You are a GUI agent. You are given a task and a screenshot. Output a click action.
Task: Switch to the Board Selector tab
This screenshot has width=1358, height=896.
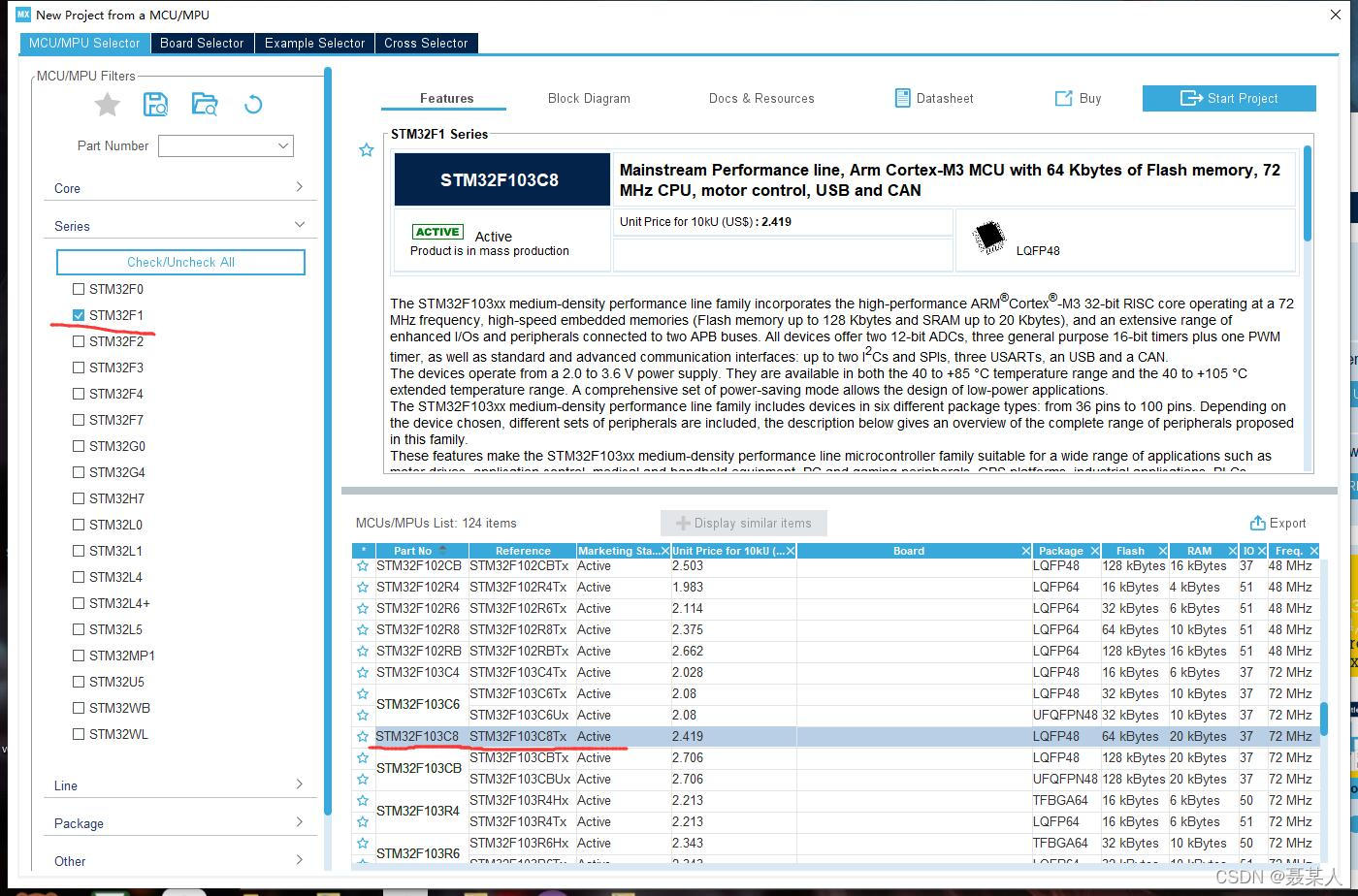click(x=202, y=43)
